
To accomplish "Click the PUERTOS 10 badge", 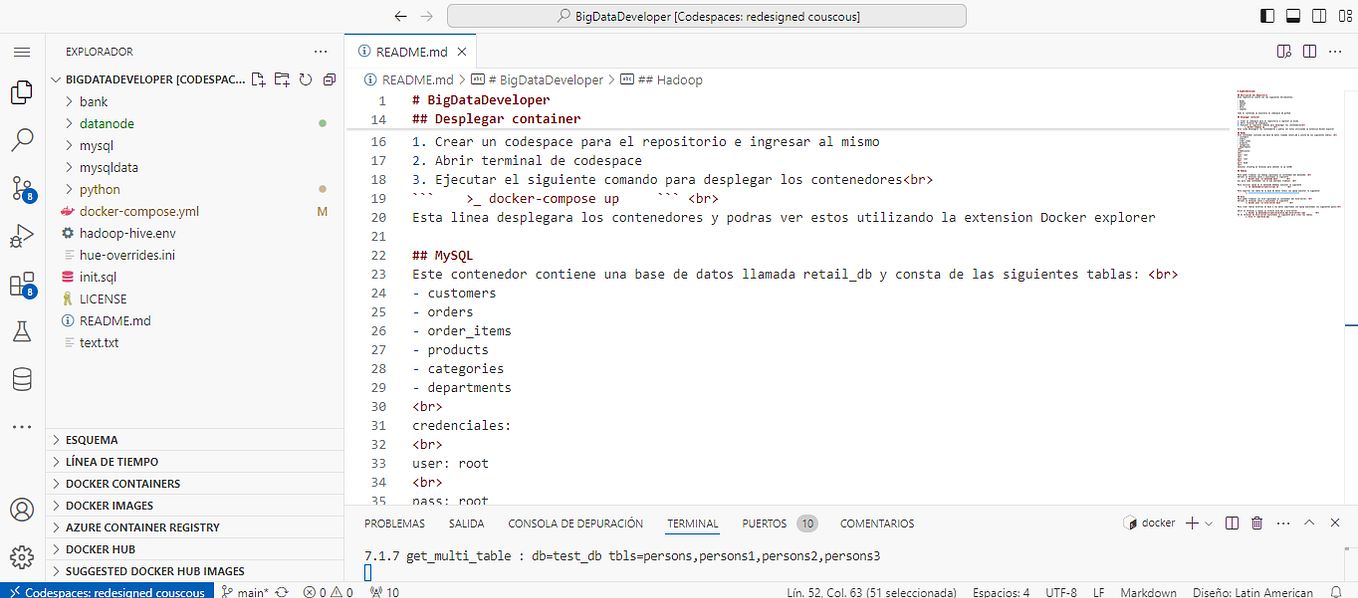I will pyautogui.click(x=778, y=523).
